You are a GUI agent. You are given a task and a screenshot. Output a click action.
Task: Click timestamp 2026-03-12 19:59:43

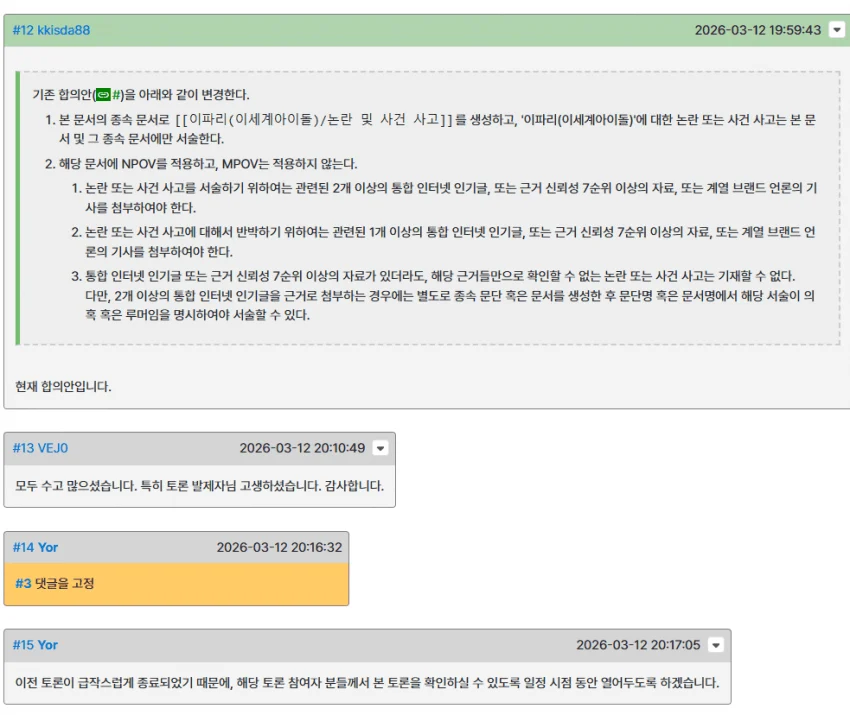(758, 30)
